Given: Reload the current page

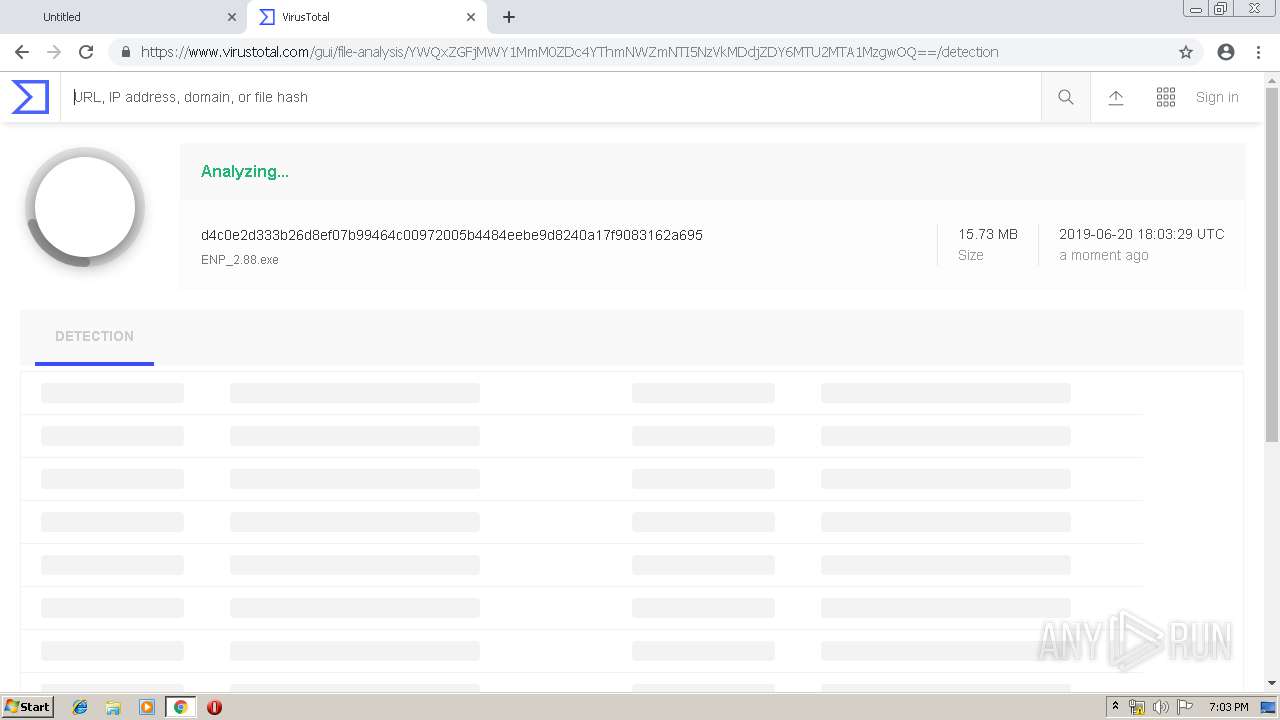Looking at the screenshot, I should point(86,52).
